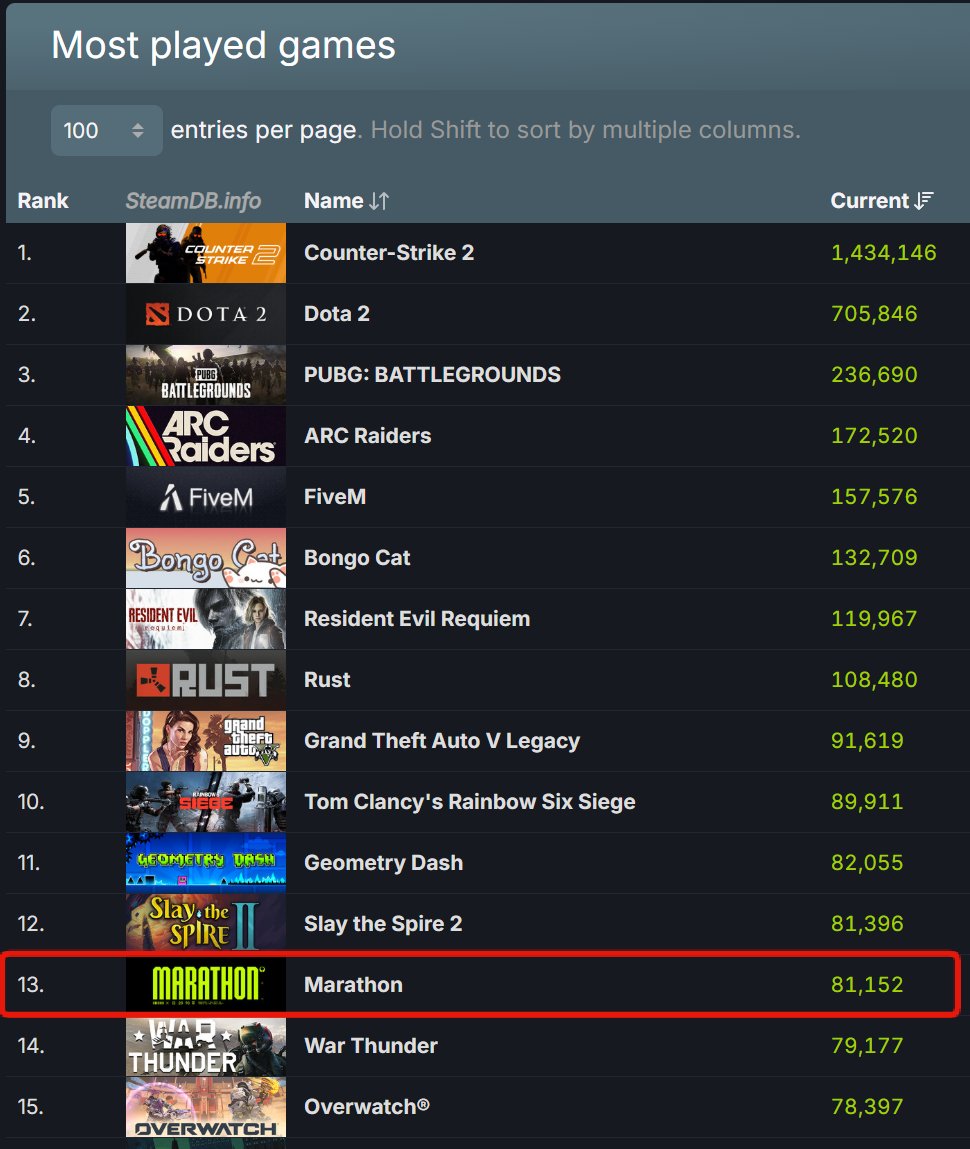Open the PUBG Battlegrounds thumbnail
The width and height of the screenshot is (970, 1149).
pos(206,374)
